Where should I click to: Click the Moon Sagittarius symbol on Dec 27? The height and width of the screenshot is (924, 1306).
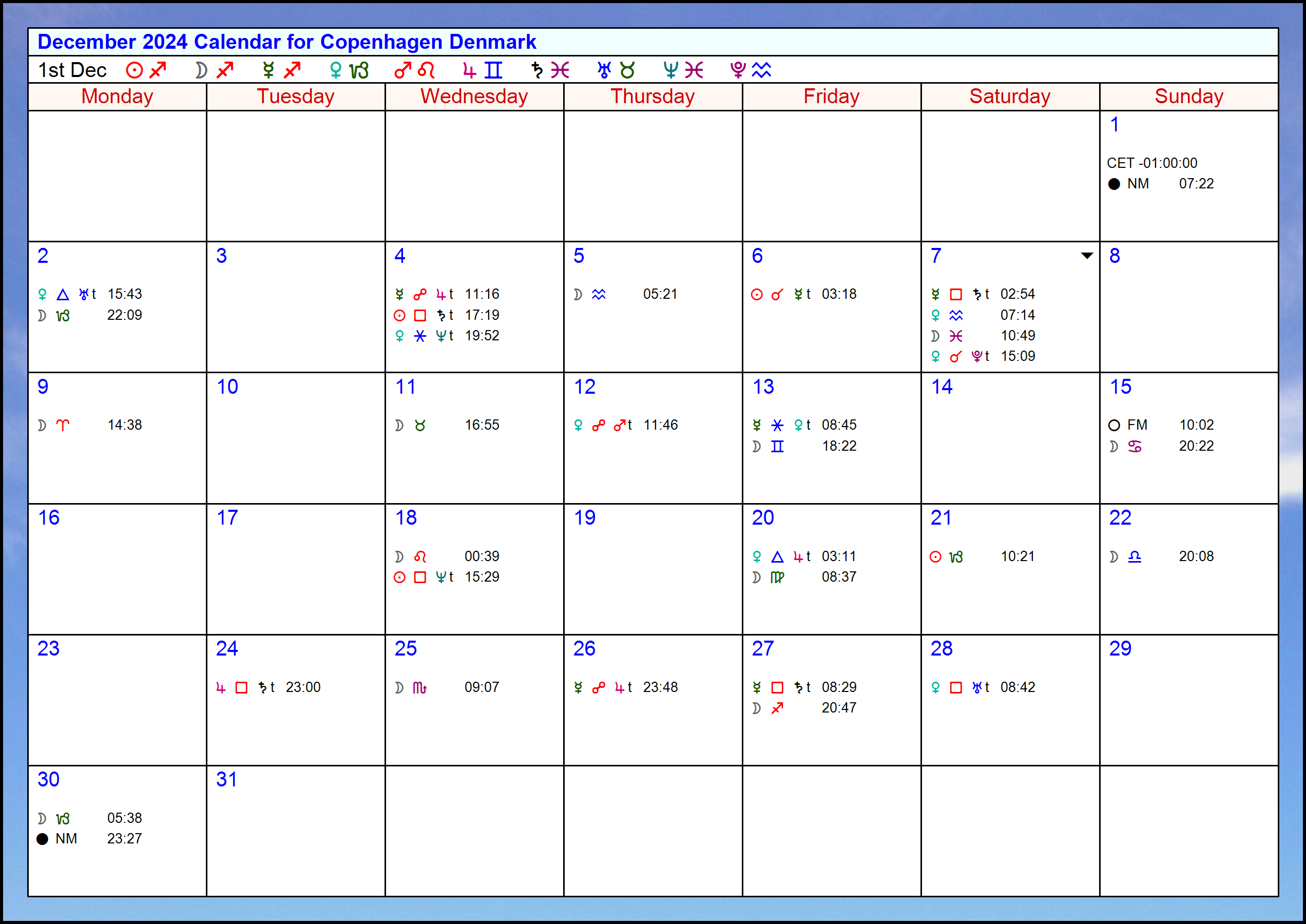pos(777,708)
